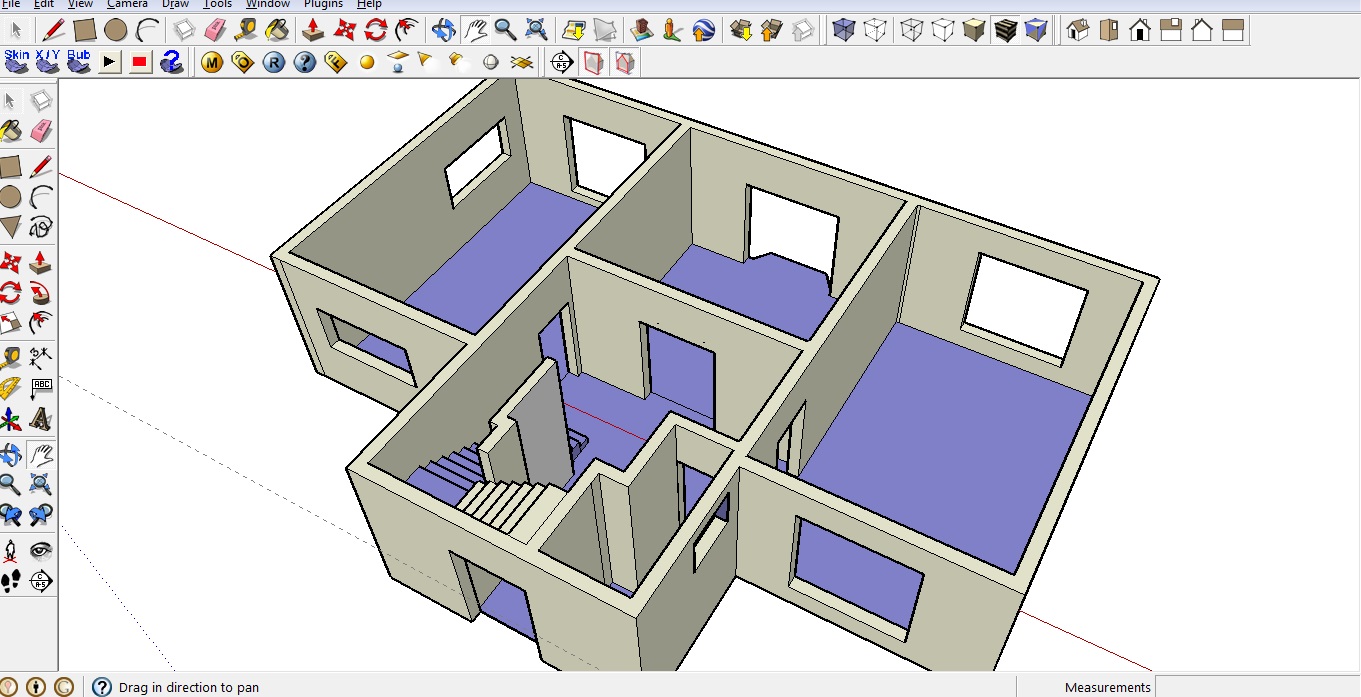Click the Measurements input box
The image size is (1361, 697).
coord(1257,687)
